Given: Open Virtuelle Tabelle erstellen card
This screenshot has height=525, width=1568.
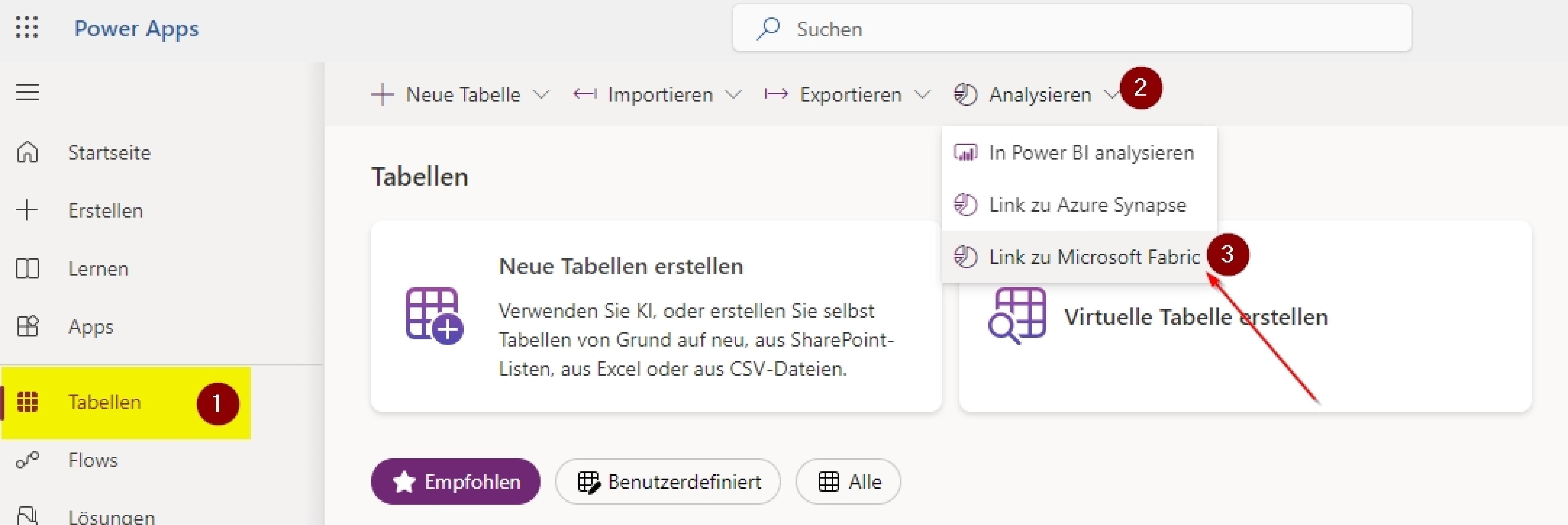Looking at the screenshot, I should coord(1245,316).
